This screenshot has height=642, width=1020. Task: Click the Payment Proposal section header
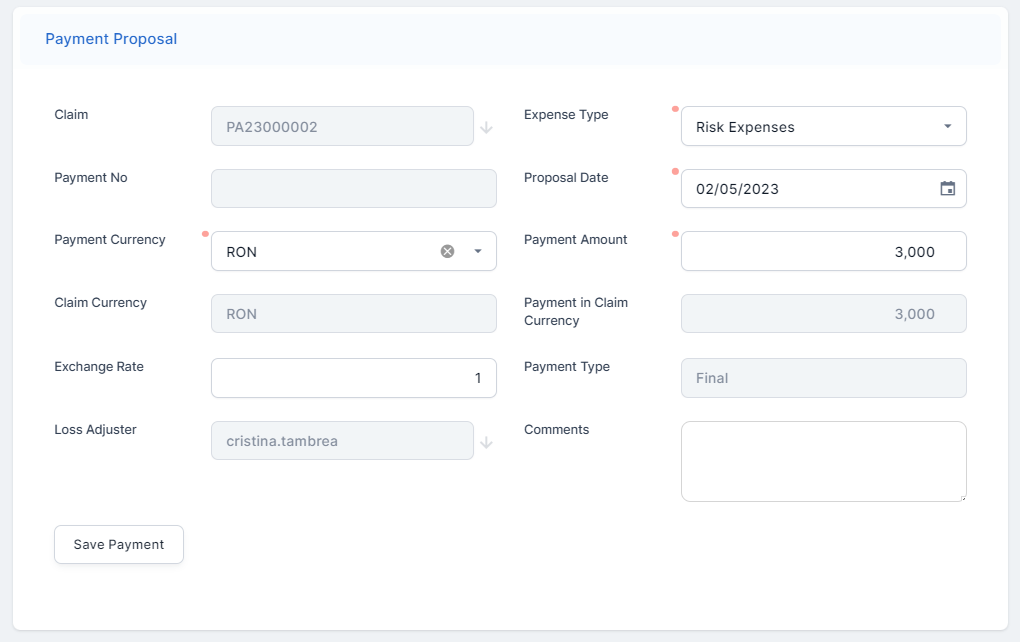(111, 39)
